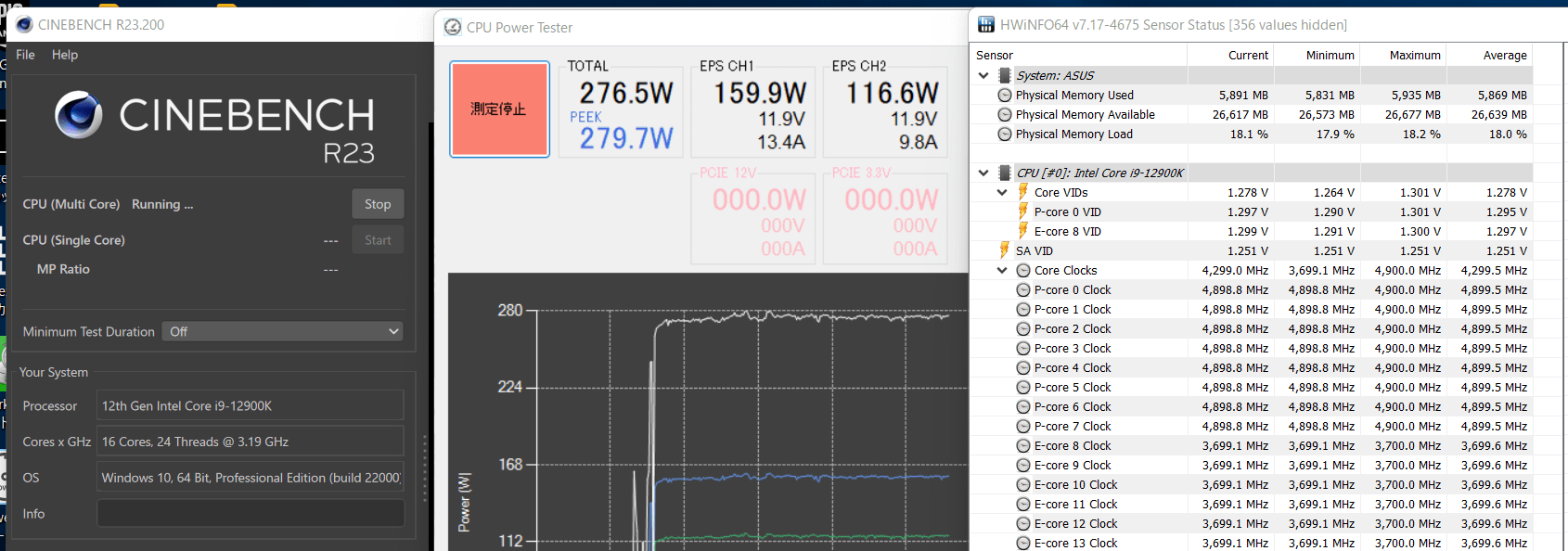Click the disabled Start button for Single Core
Screen dimensions: 1568x551
[378, 240]
